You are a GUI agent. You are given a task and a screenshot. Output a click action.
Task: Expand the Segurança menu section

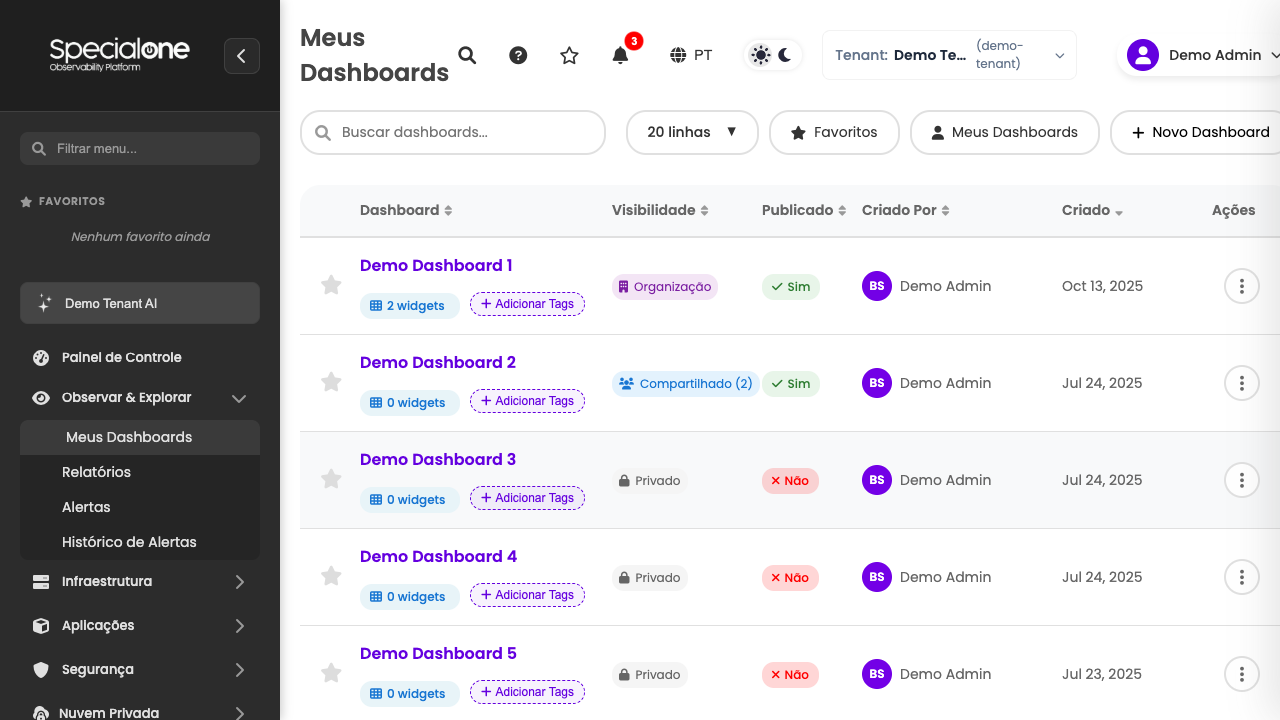(140, 669)
